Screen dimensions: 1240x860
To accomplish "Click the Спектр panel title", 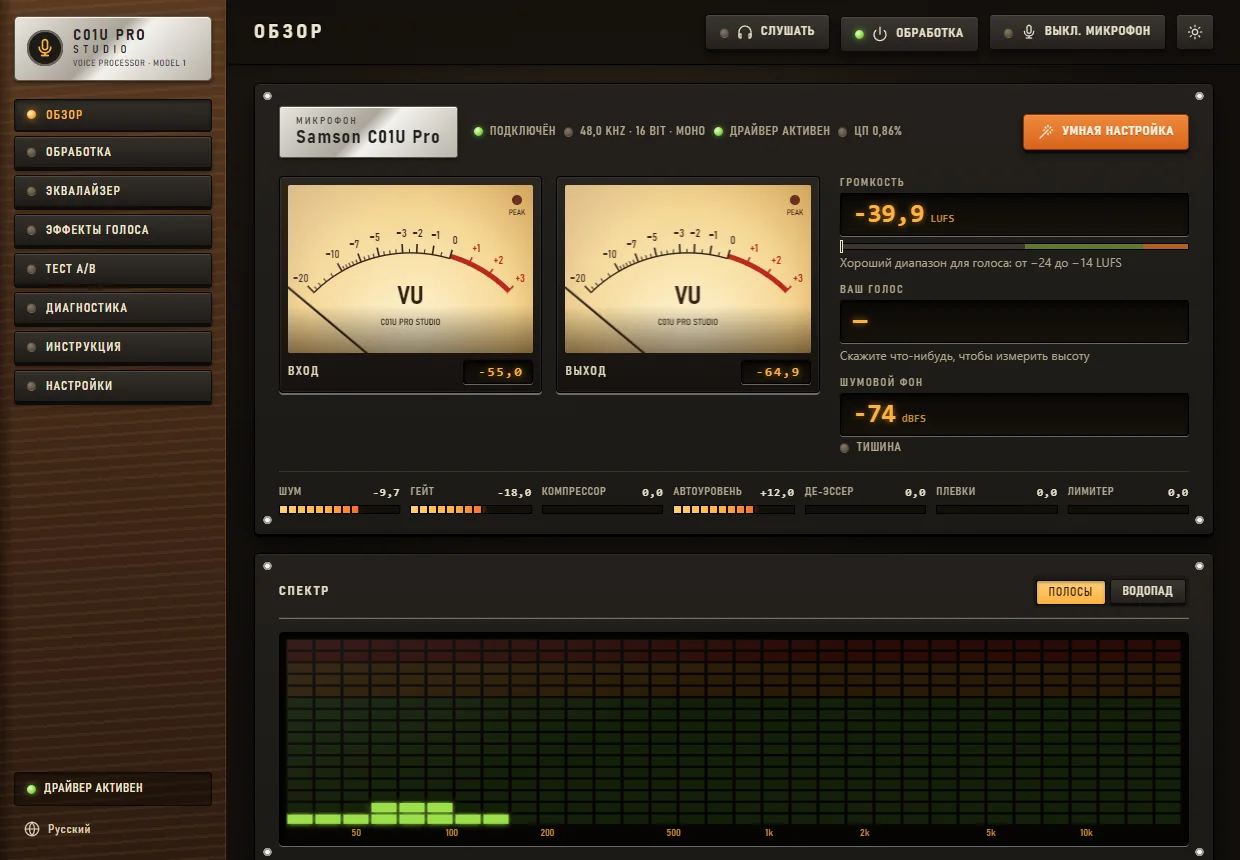I will 304,591.
